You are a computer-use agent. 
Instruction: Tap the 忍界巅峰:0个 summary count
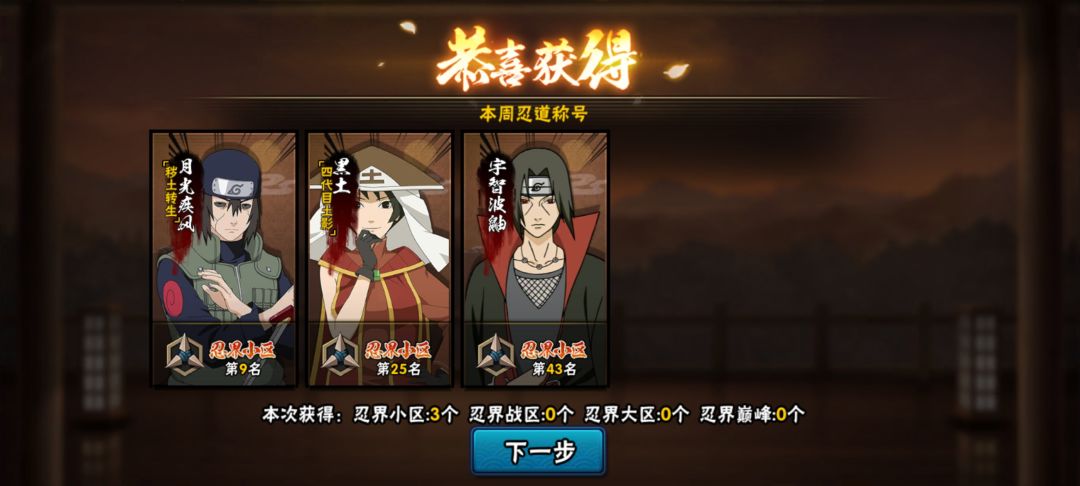click(x=752, y=414)
